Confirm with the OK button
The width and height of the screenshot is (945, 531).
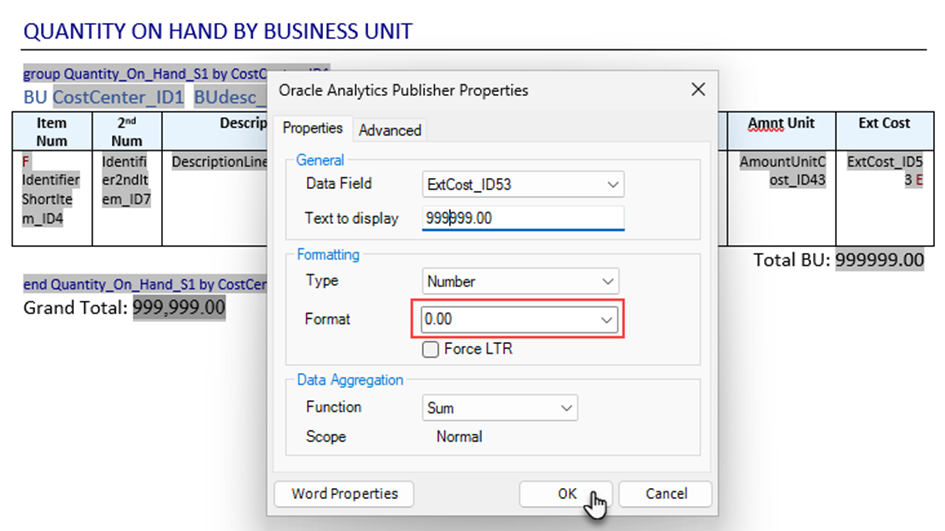pos(566,494)
